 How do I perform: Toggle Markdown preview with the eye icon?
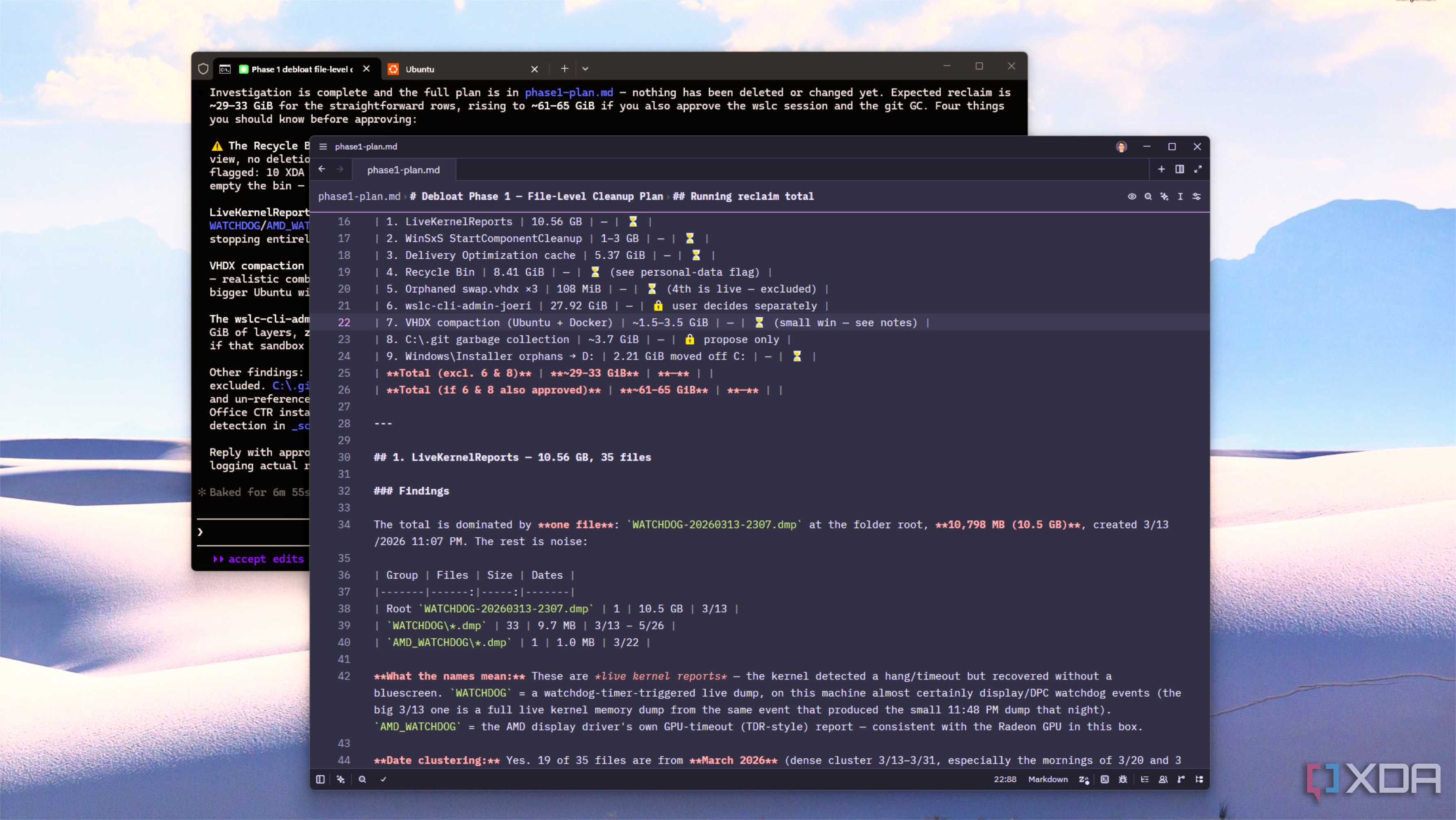pos(1131,196)
